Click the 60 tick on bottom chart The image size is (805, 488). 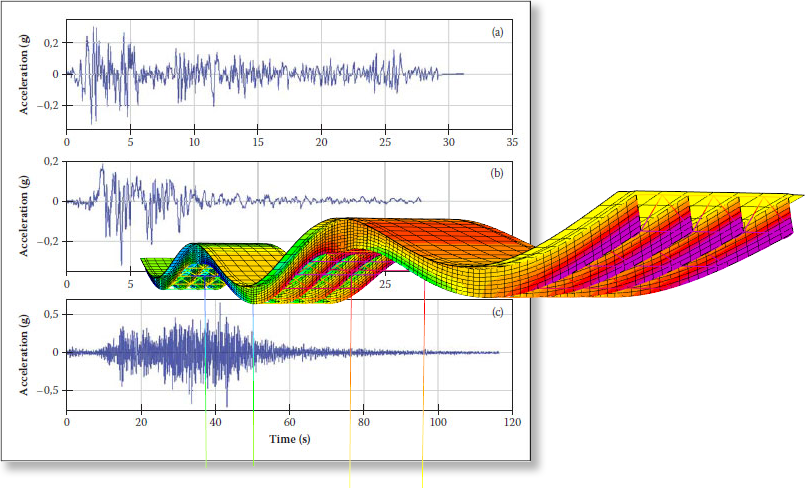[x=289, y=422]
